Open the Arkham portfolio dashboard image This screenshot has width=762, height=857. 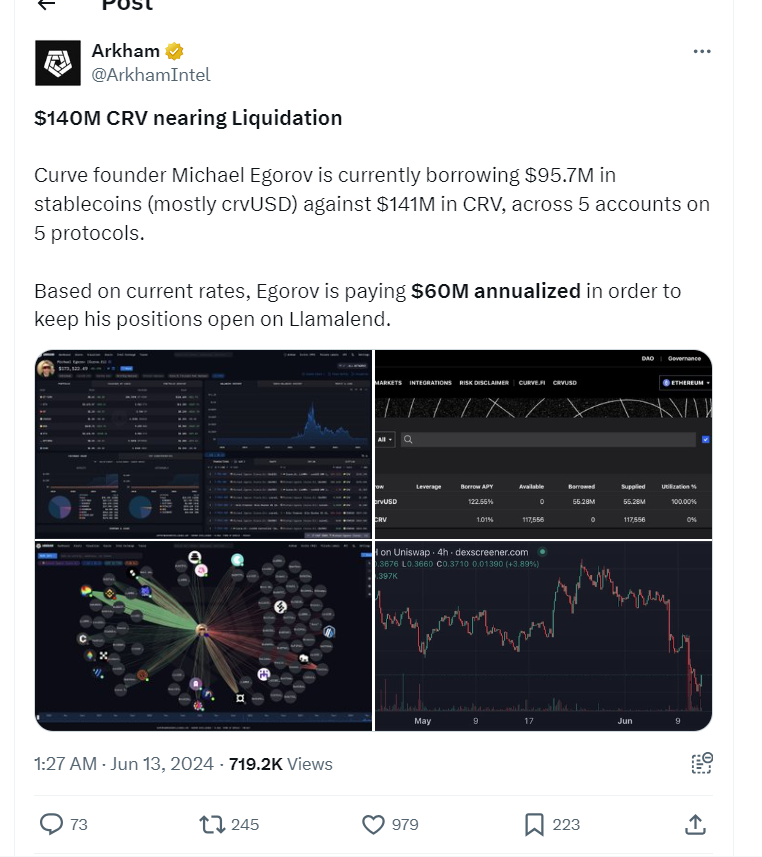[x=203, y=445]
